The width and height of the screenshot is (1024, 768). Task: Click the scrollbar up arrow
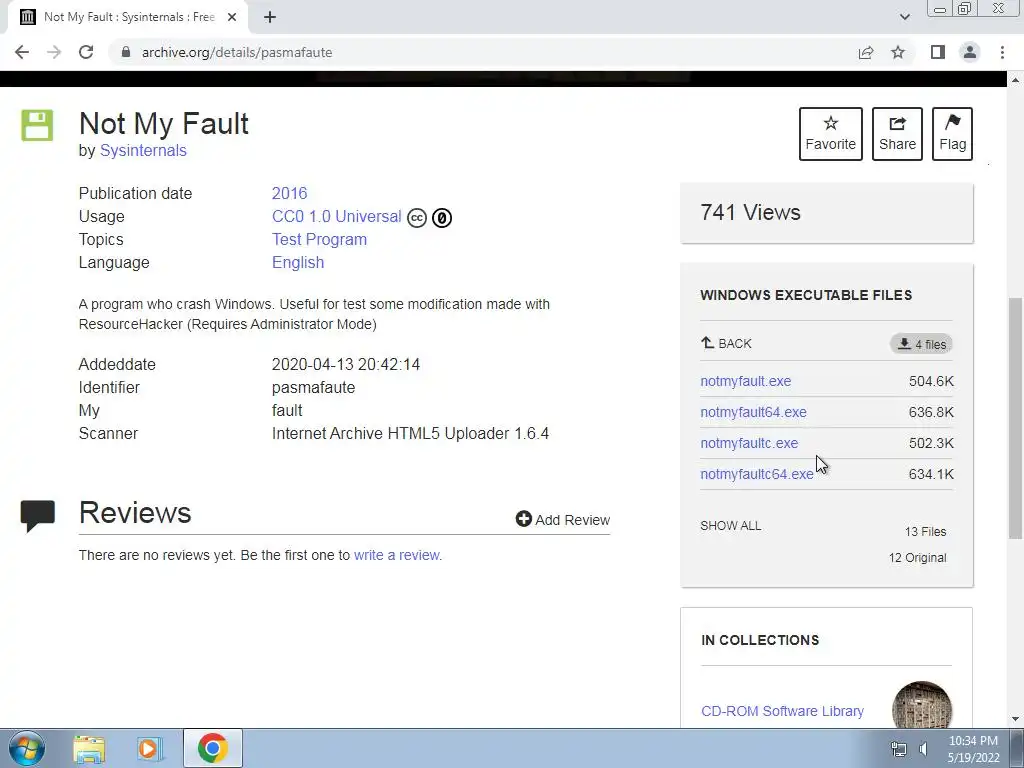[x=1015, y=80]
